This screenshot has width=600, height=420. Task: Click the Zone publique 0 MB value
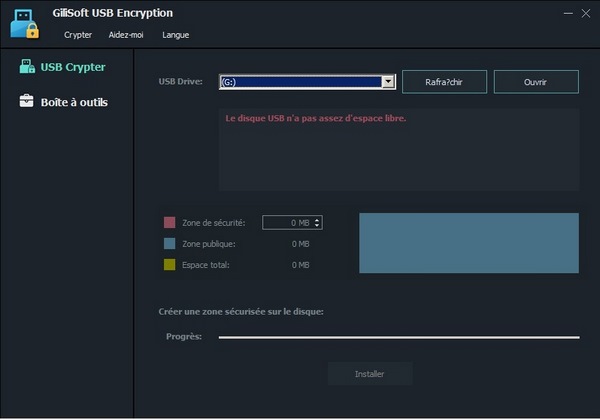[300, 244]
